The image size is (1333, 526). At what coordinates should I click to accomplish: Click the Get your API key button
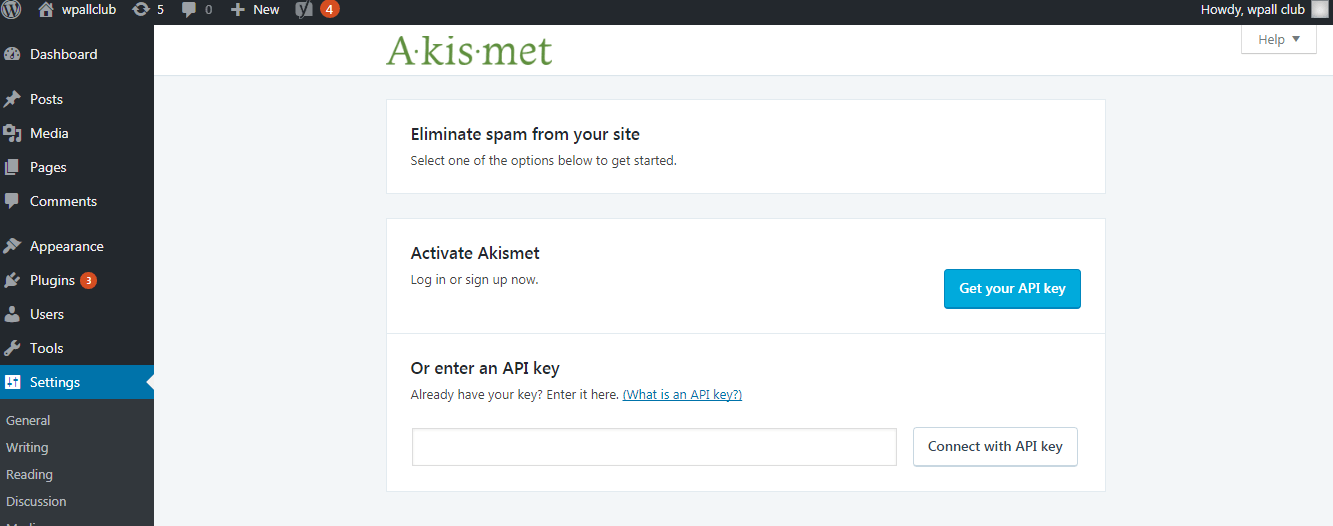coord(1012,289)
